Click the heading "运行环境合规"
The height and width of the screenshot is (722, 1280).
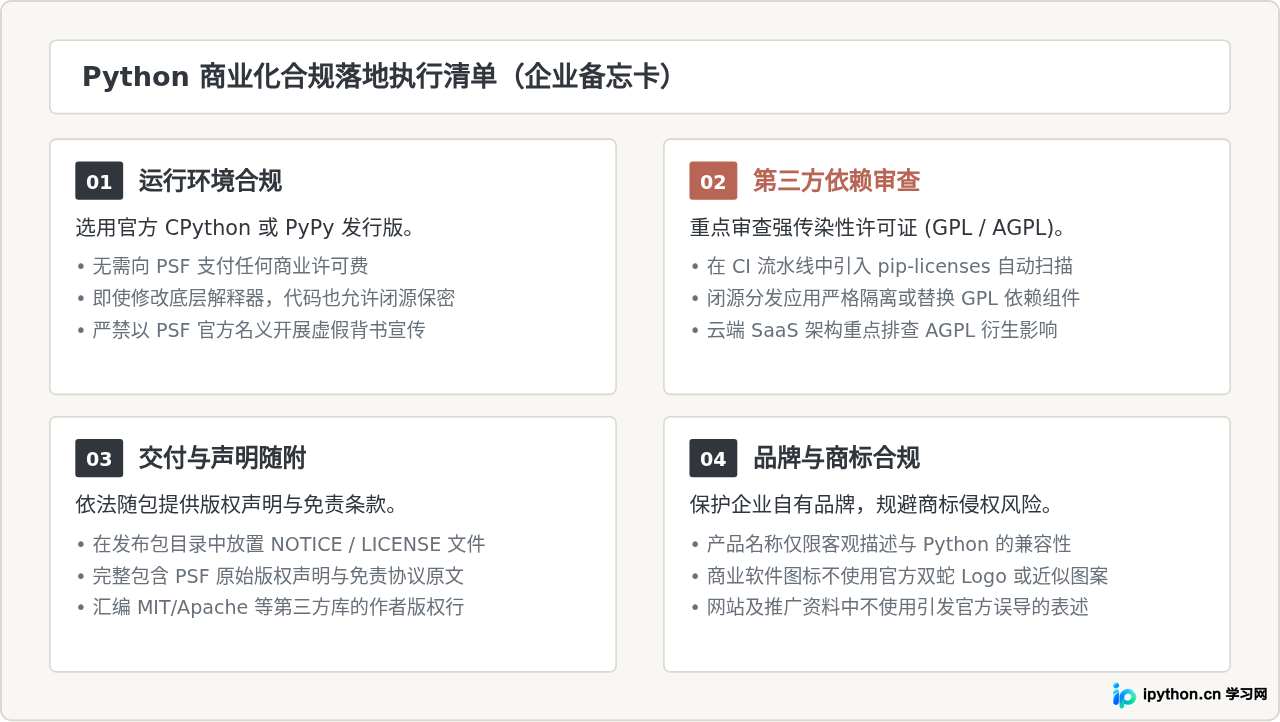point(210,181)
